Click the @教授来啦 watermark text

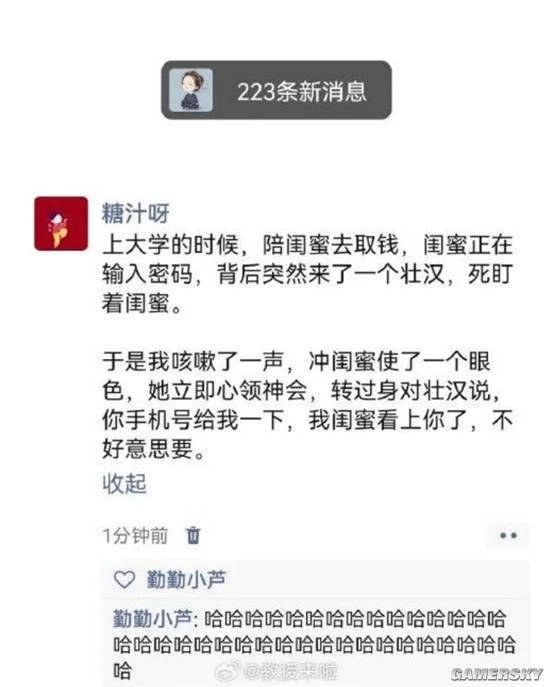point(290,671)
